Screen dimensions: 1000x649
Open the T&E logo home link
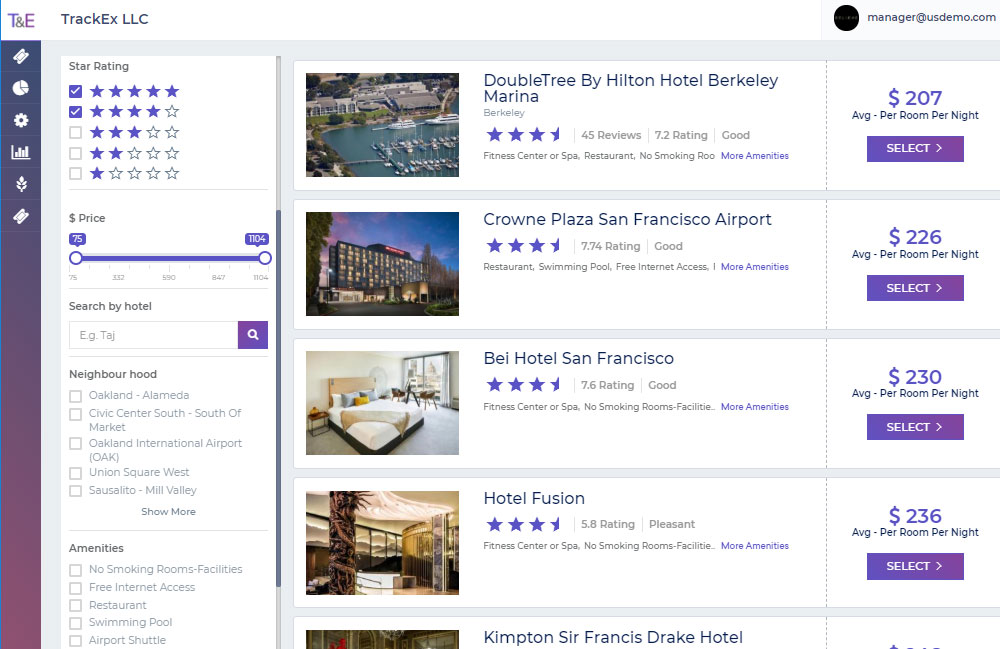(x=21, y=20)
